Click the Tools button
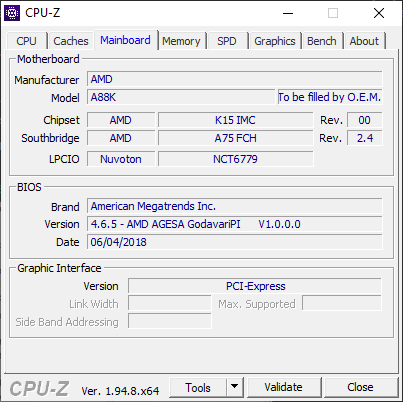This screenshot has height=402, width=403. [198, 387]
